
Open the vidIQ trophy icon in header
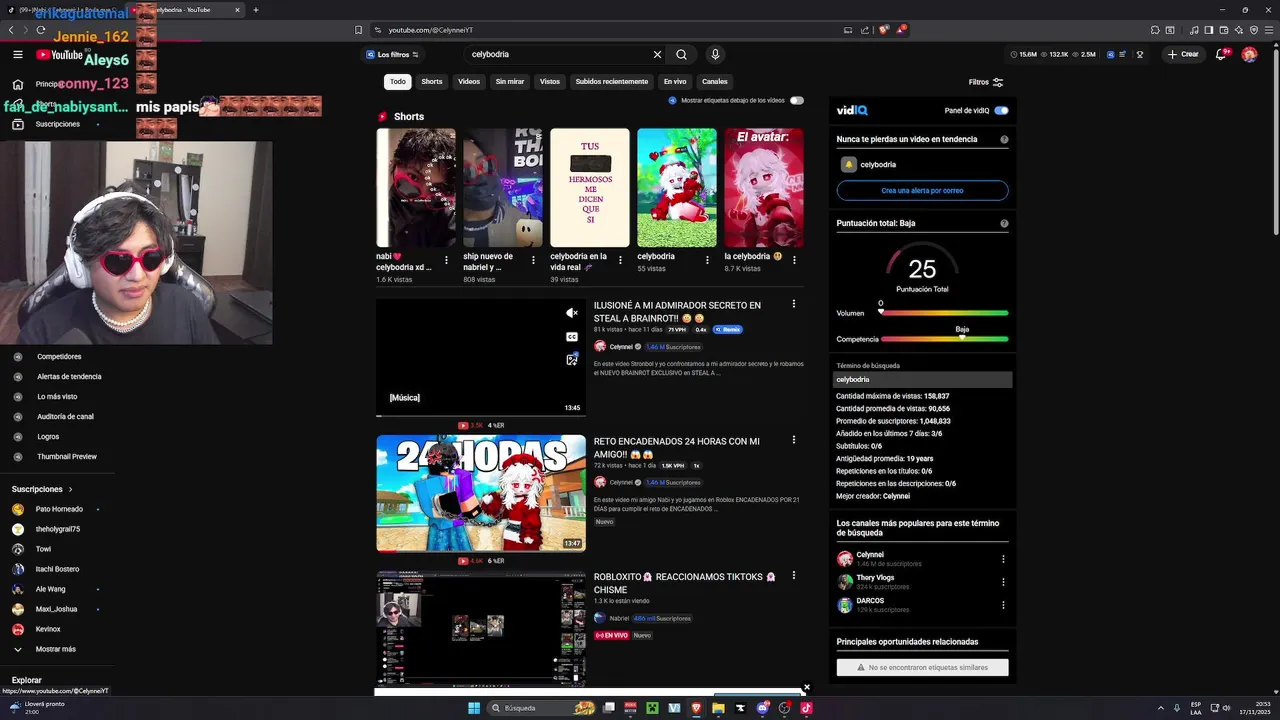coord(1140,54)
